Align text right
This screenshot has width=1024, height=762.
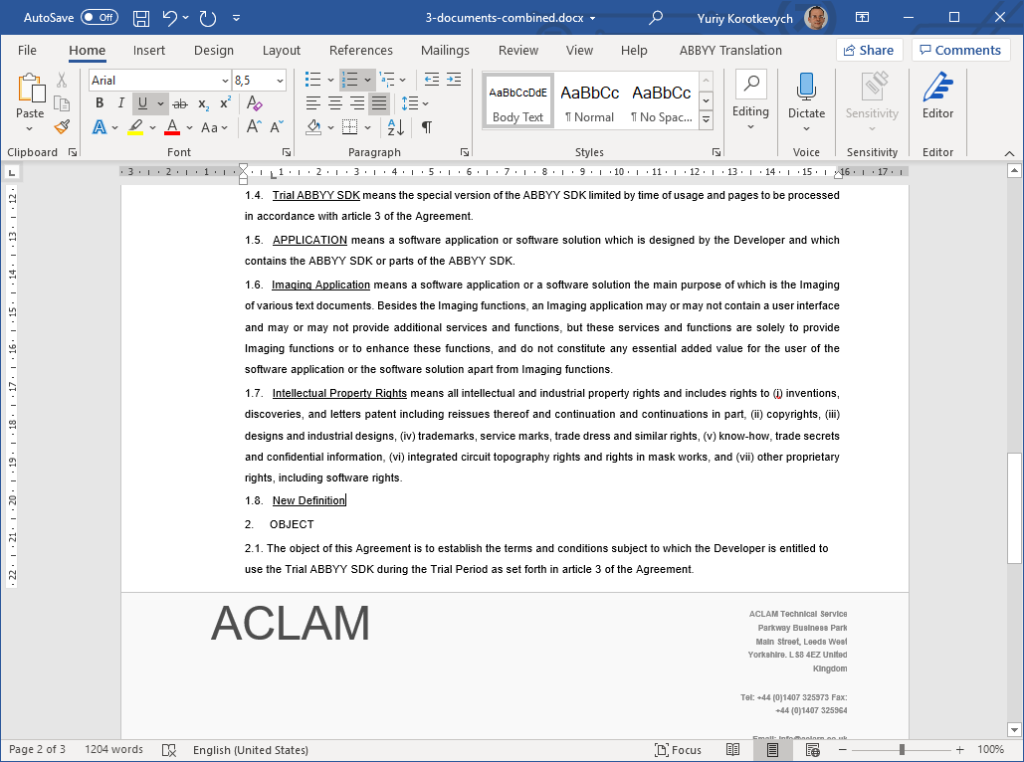click(x=357, y=103)
